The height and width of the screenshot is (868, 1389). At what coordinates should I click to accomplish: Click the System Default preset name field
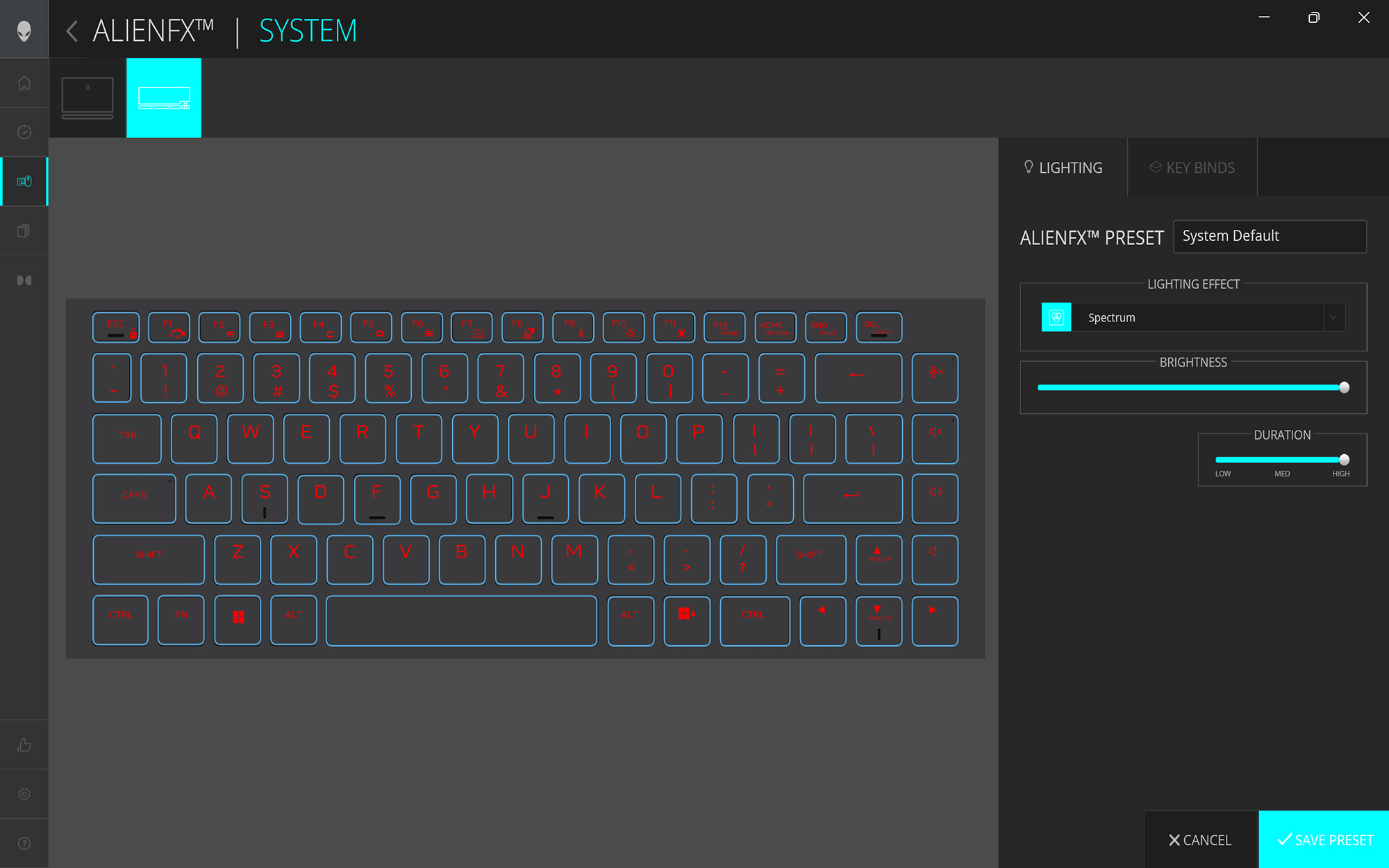coord(1270,236)
